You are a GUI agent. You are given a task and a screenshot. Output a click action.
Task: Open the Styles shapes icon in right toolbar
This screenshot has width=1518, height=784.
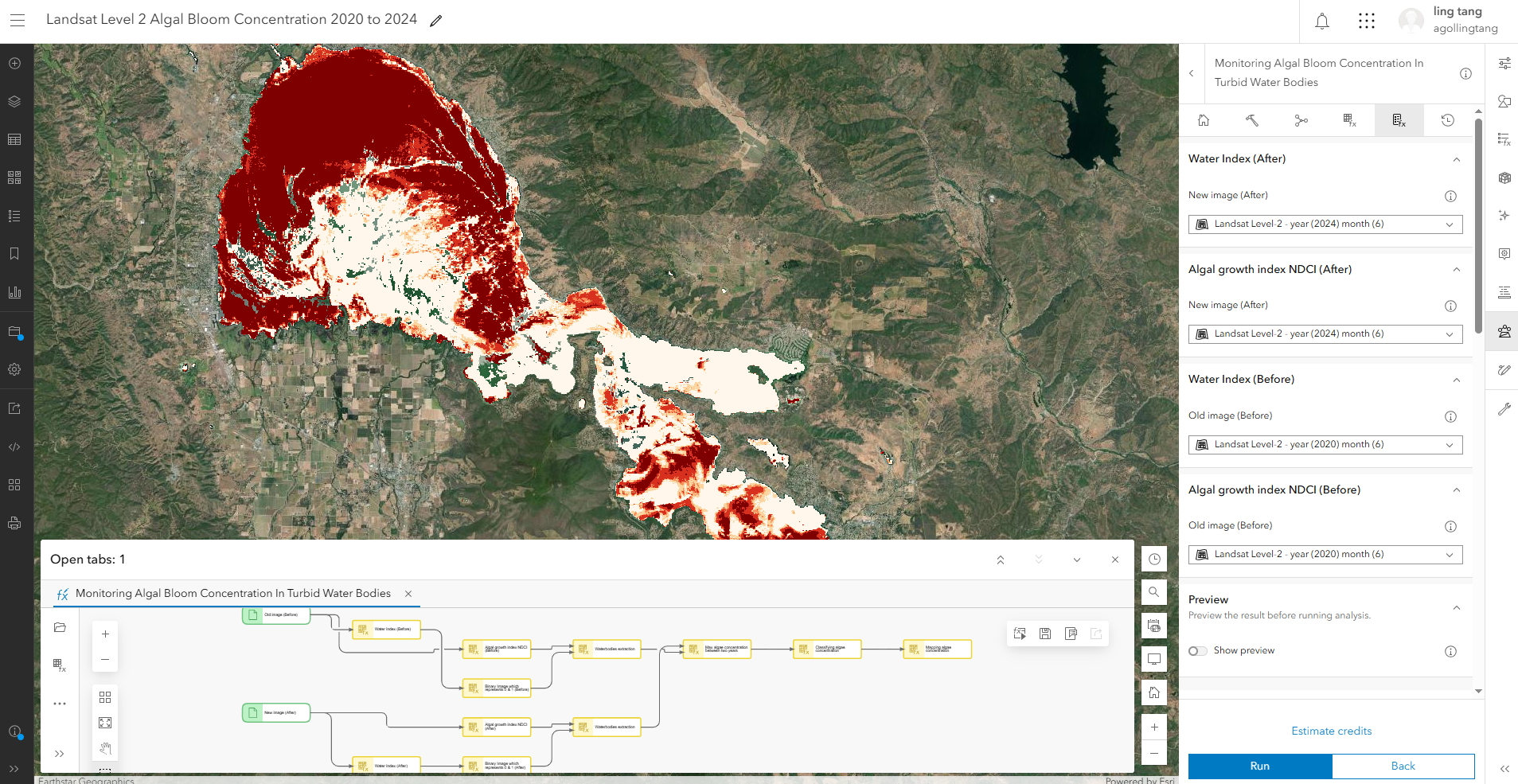pos(1504,101)
